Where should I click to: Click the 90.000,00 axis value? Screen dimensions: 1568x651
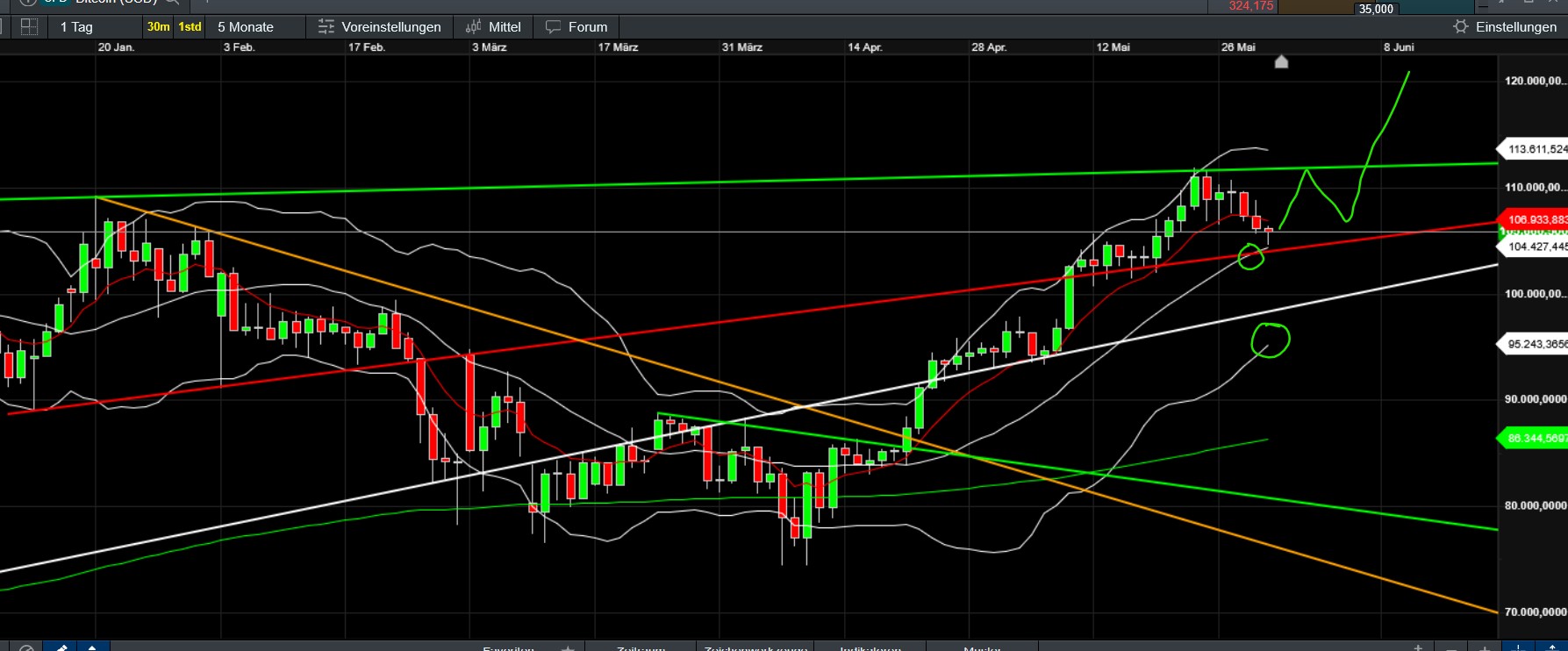(1535, 399)
